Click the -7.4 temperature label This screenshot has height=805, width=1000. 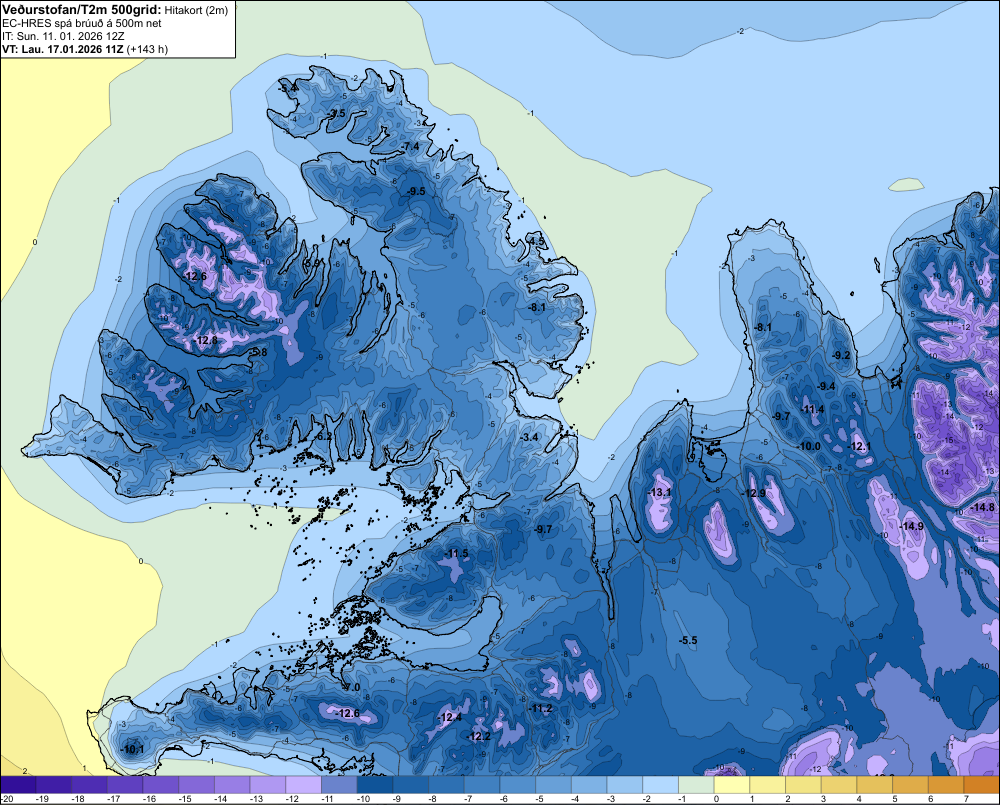410,147
